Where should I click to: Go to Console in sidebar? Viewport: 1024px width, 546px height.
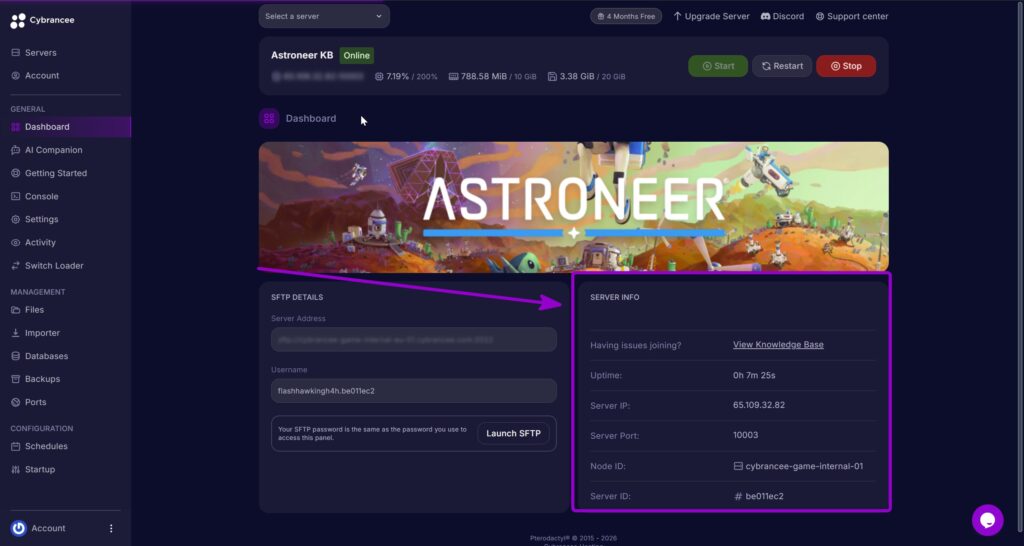(42, 197)
